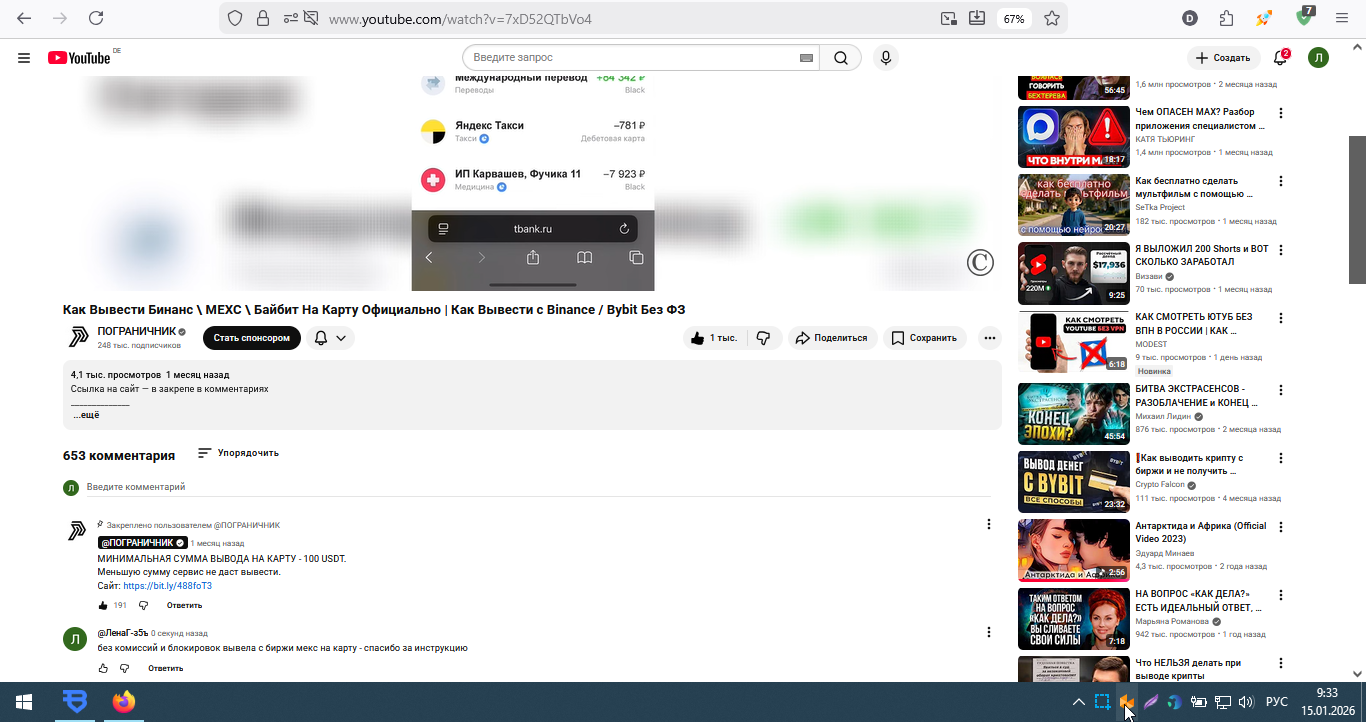This screenshot has height=722, width=1366.
Task: Show site security padlock info
Action: tap(263, 18)
